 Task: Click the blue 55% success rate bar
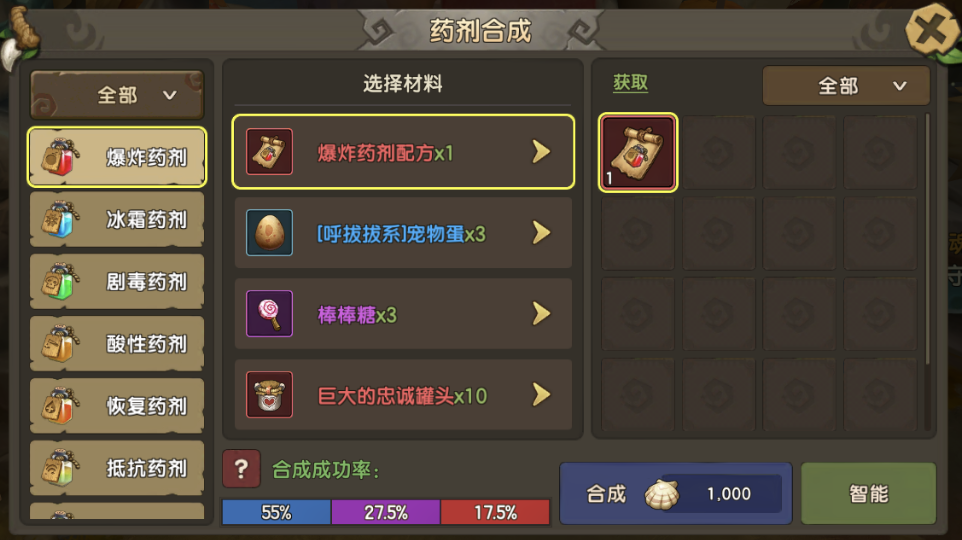tap(276, 512)
